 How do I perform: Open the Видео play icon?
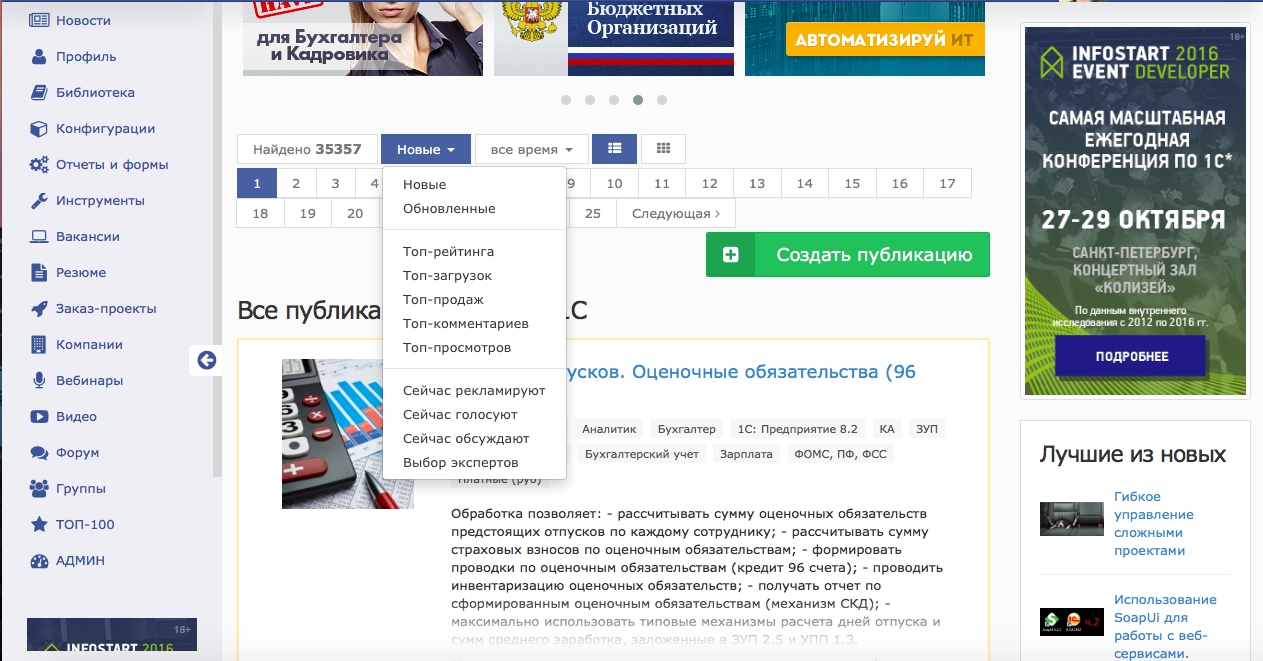(39, 416)
